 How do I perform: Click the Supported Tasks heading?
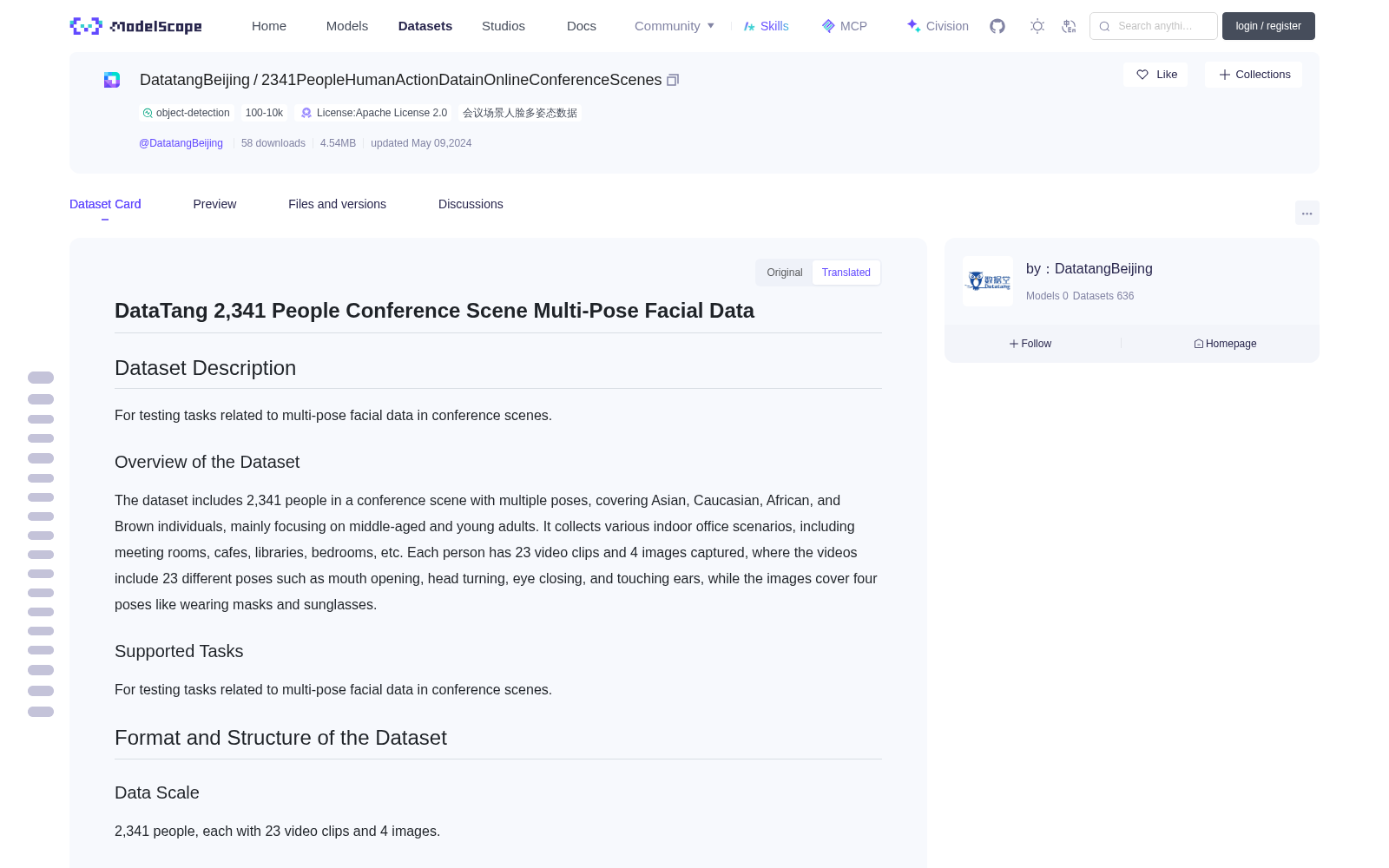click(x=179, y=651)
